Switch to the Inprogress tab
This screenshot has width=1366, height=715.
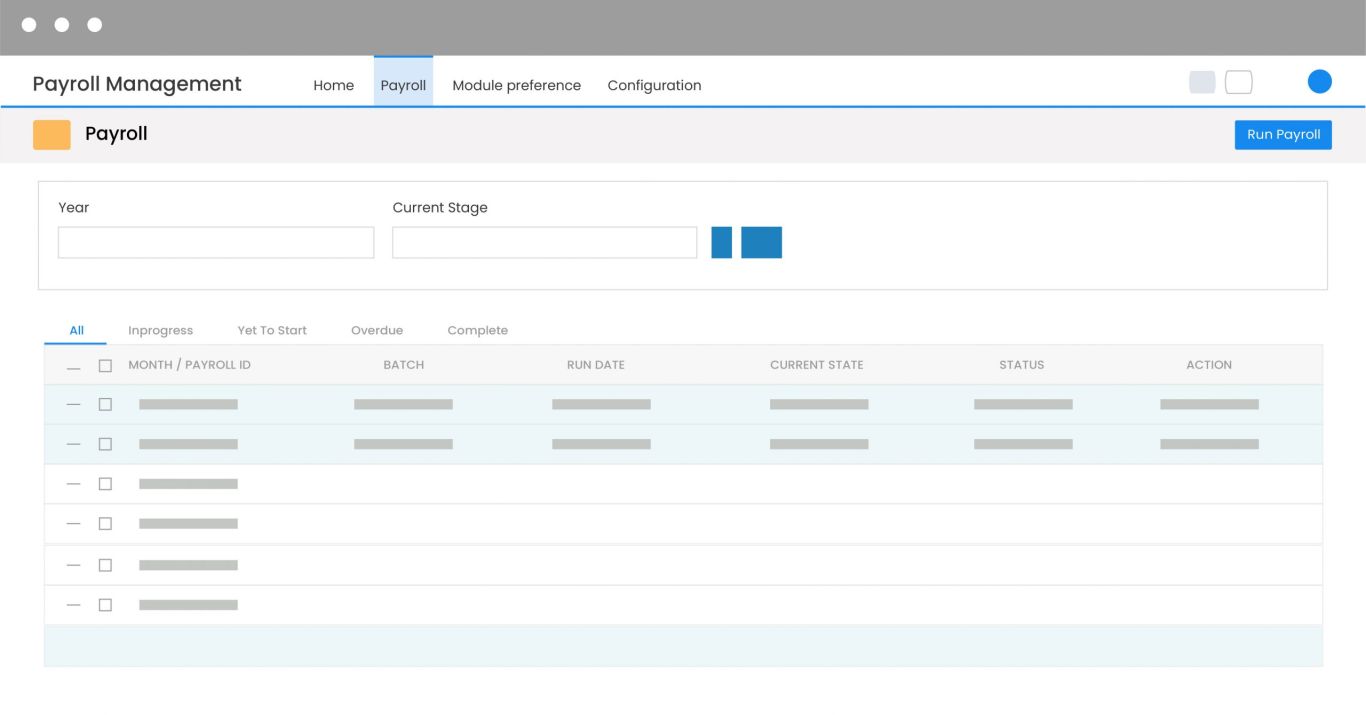tap(160, 330)
